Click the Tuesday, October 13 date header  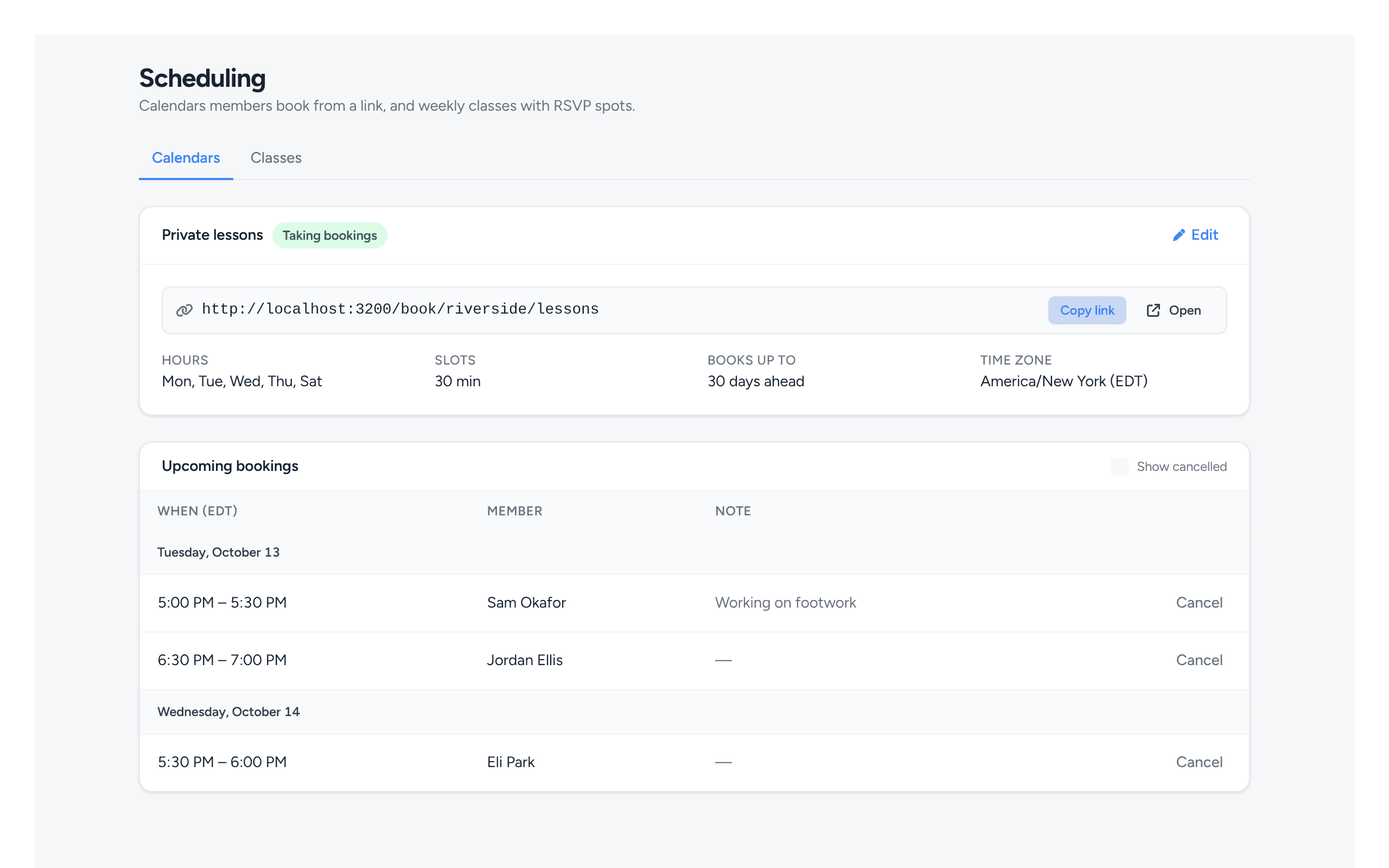(x=219, y=552)
